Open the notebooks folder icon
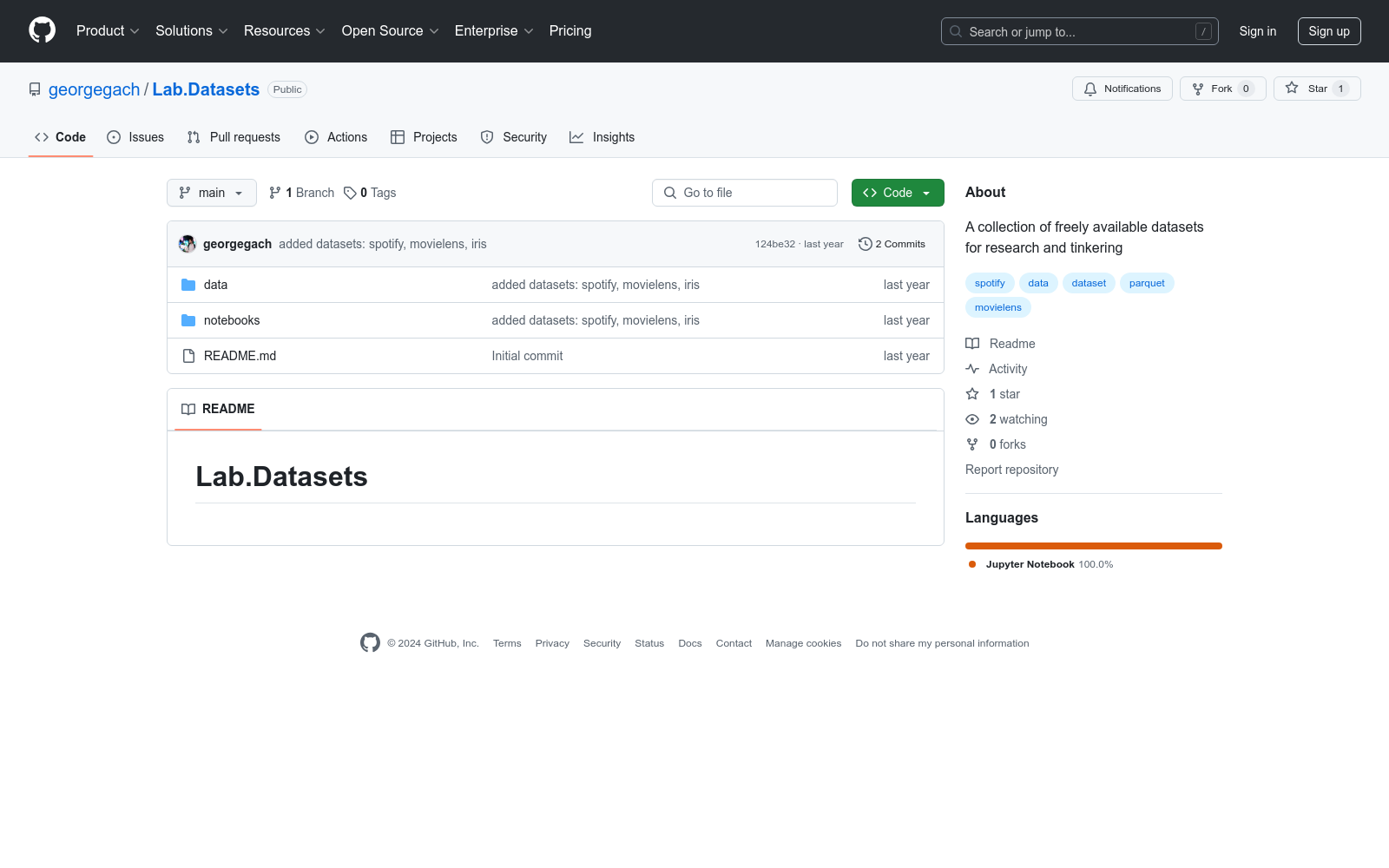Image resolution: width=1389 pixels, height=868 pixels. (x=188, y=320)
